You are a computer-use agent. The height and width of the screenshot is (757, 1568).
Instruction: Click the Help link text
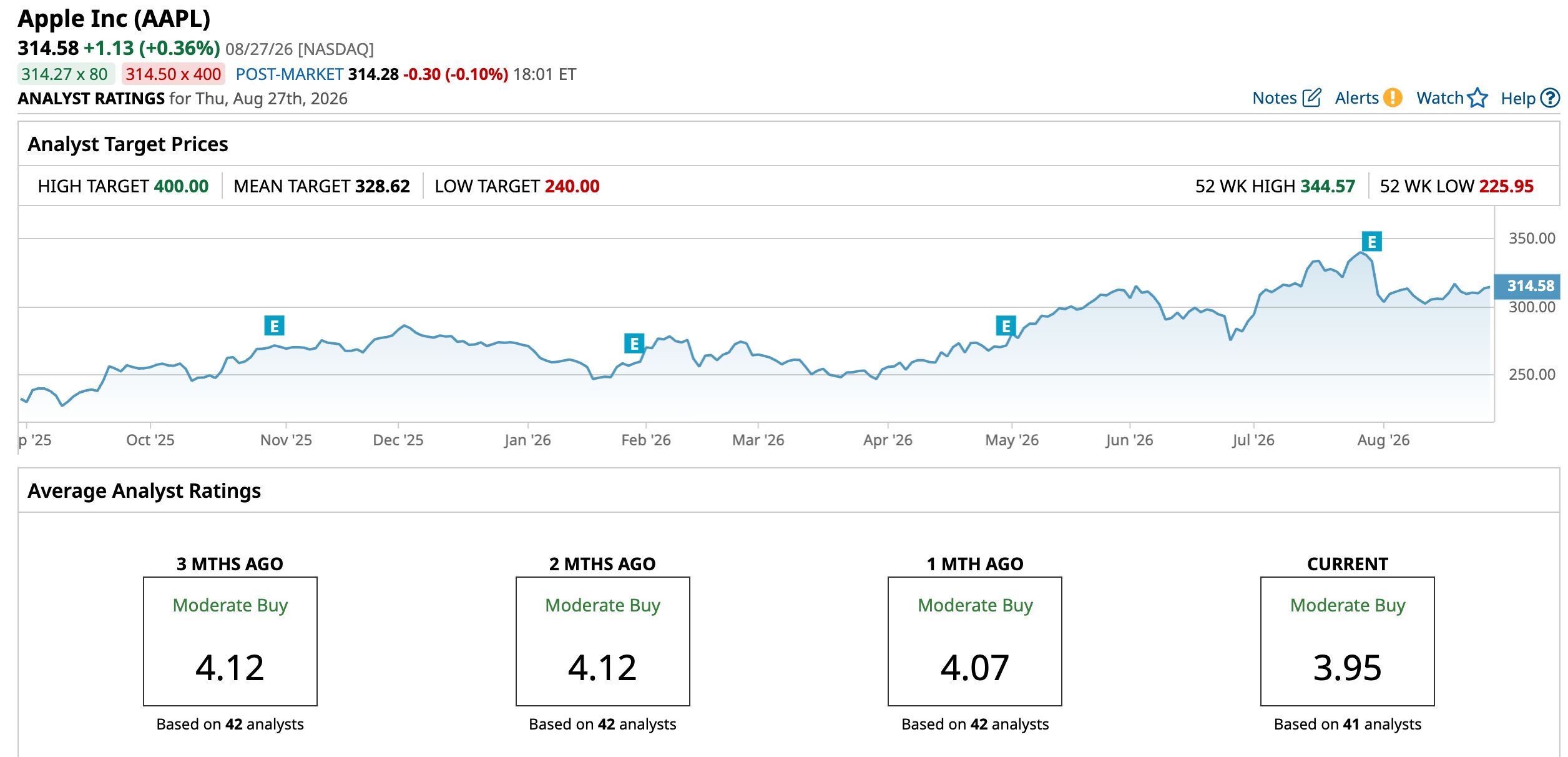coord(1517,98)
